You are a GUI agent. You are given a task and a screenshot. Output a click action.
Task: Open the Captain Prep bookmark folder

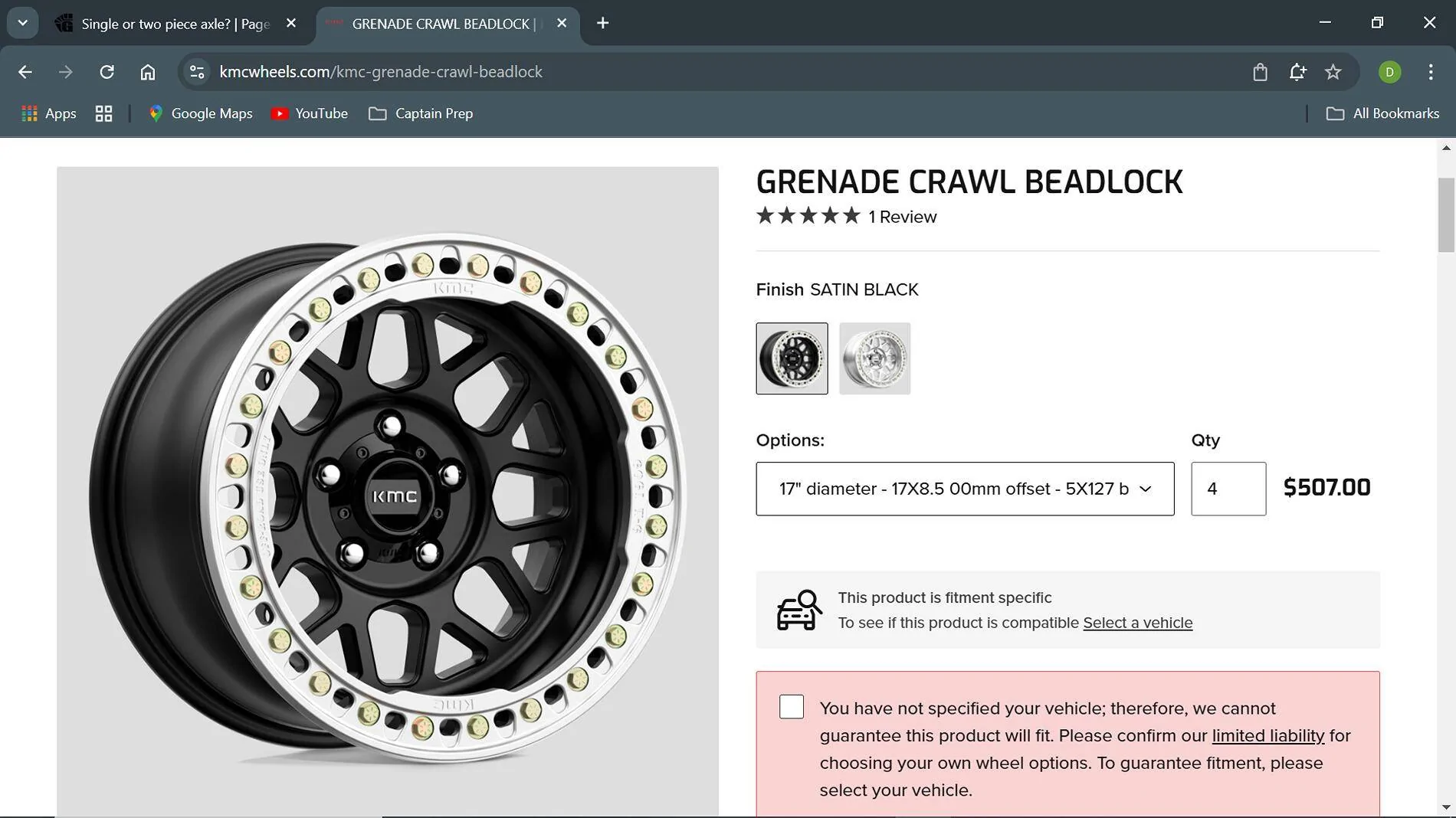(x=421, y=113)
